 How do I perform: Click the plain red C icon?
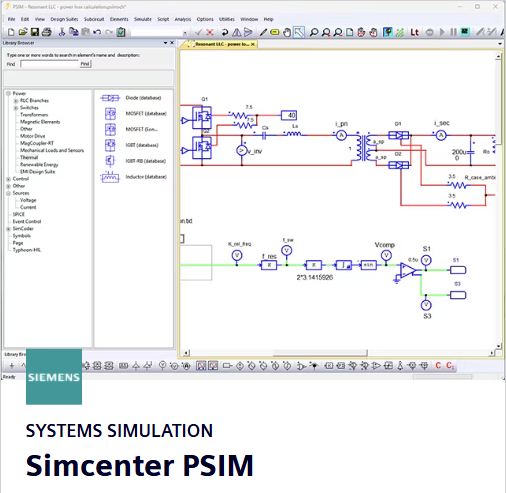point(438,366)
